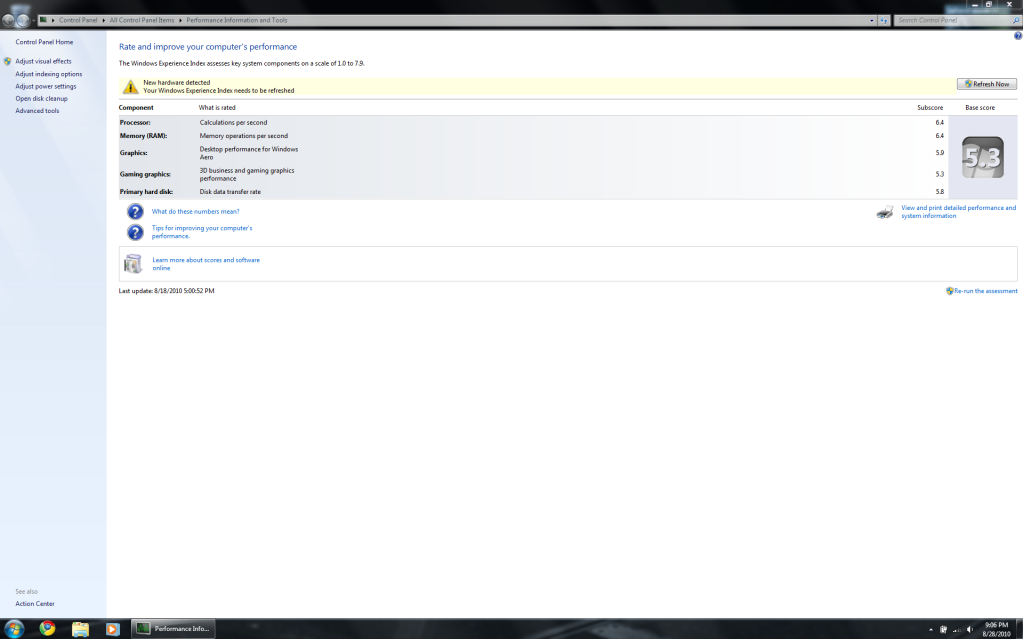Open the address bar history dropdown
The image size is (1023, 639).
[x=872, y=20]
